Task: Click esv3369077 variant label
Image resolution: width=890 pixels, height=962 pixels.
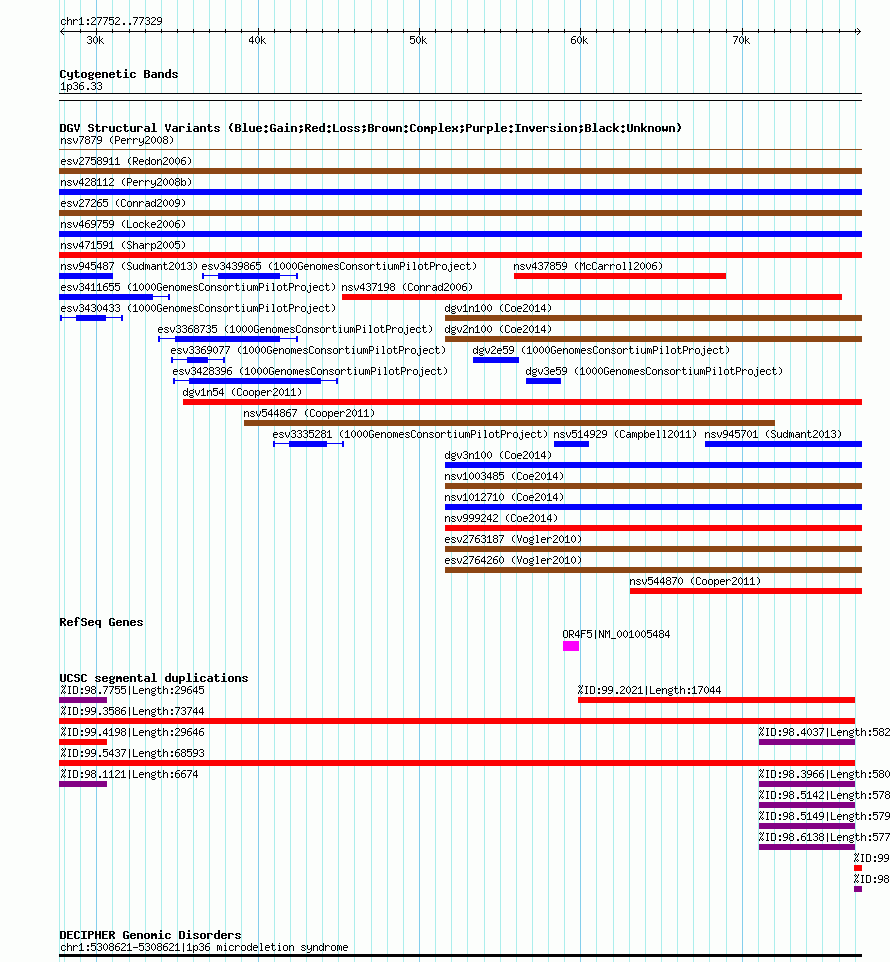Action: [308, 350]
